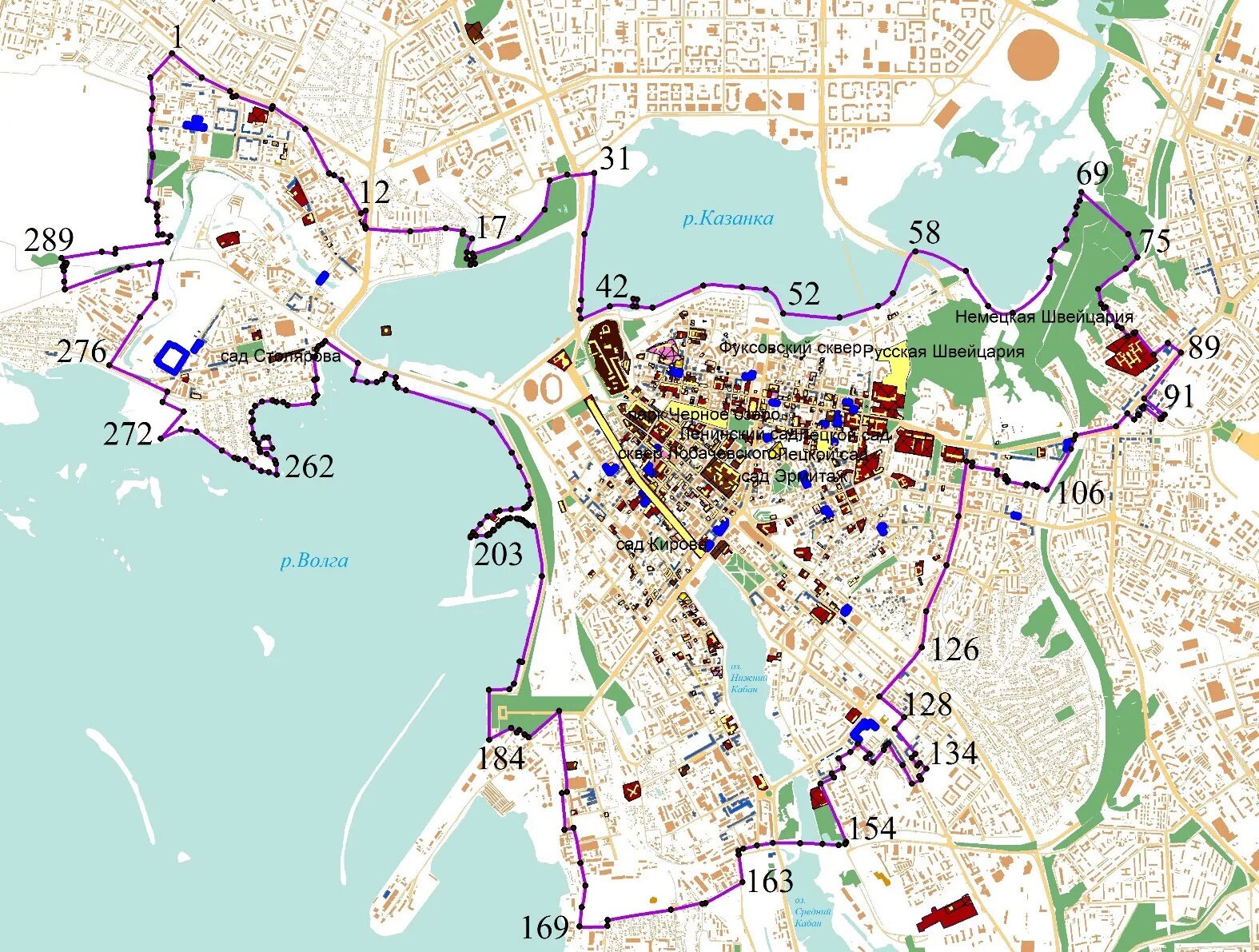This screenshot has height=952, width=1259.
Task: Click the р.Волга river label
Action: (314, 560)
